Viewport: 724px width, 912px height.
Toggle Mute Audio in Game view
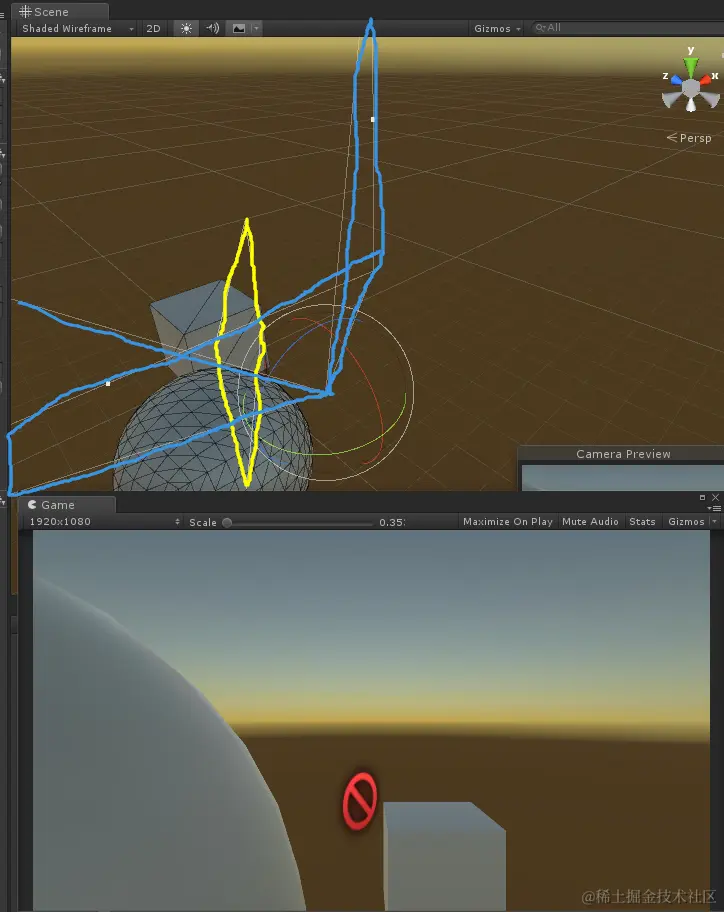(x=590, y=522)
